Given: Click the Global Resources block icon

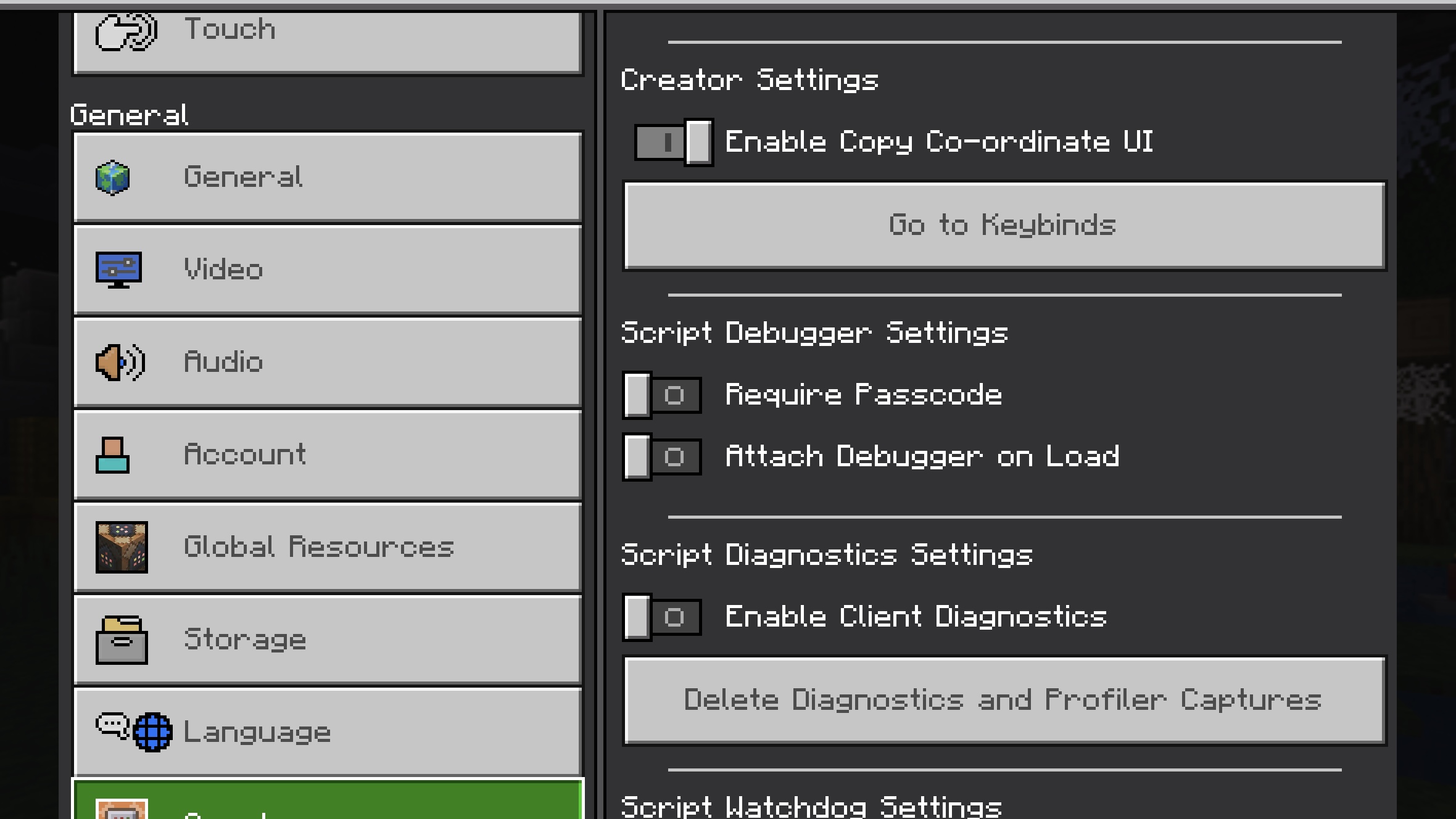Looking at the screenshot, I should pyautogui.click(x=122, y=547).
